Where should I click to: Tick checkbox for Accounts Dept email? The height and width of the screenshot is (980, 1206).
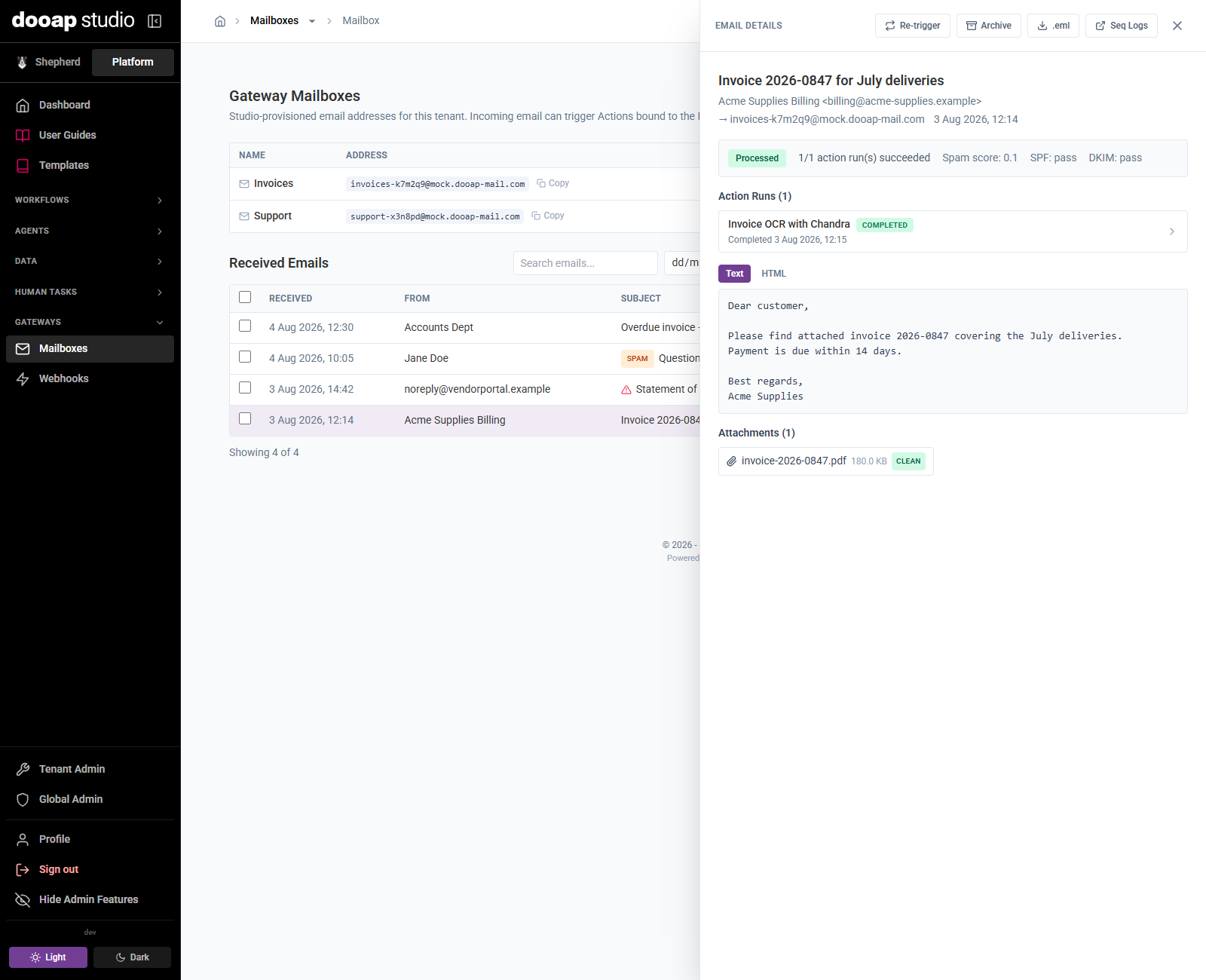245,326
